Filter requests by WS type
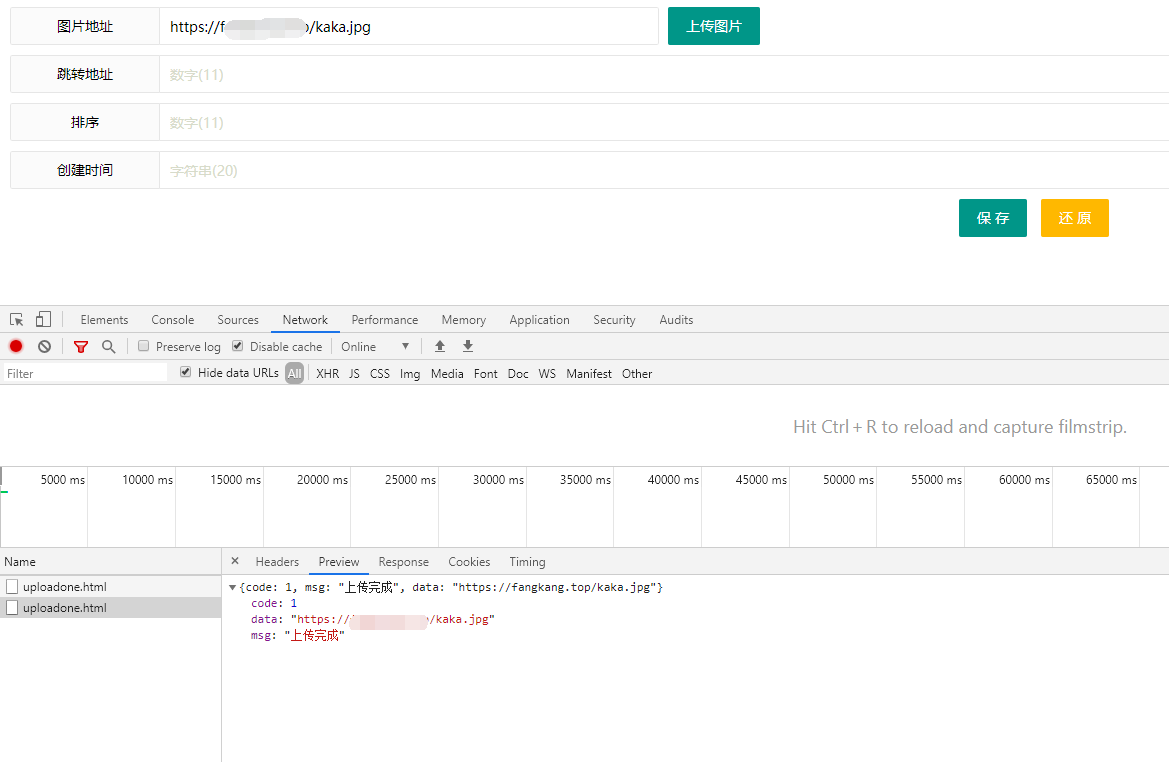 coord(547,374)
